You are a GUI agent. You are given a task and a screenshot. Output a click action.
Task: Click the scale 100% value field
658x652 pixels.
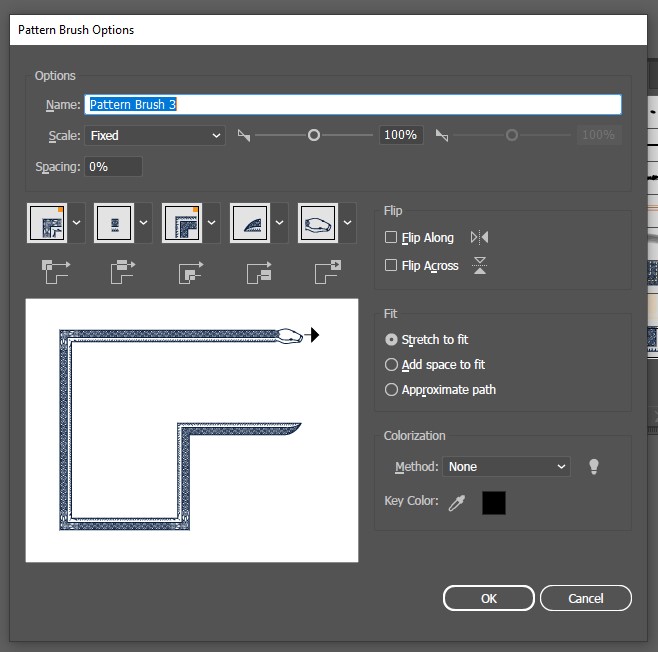tap(401, 135)
